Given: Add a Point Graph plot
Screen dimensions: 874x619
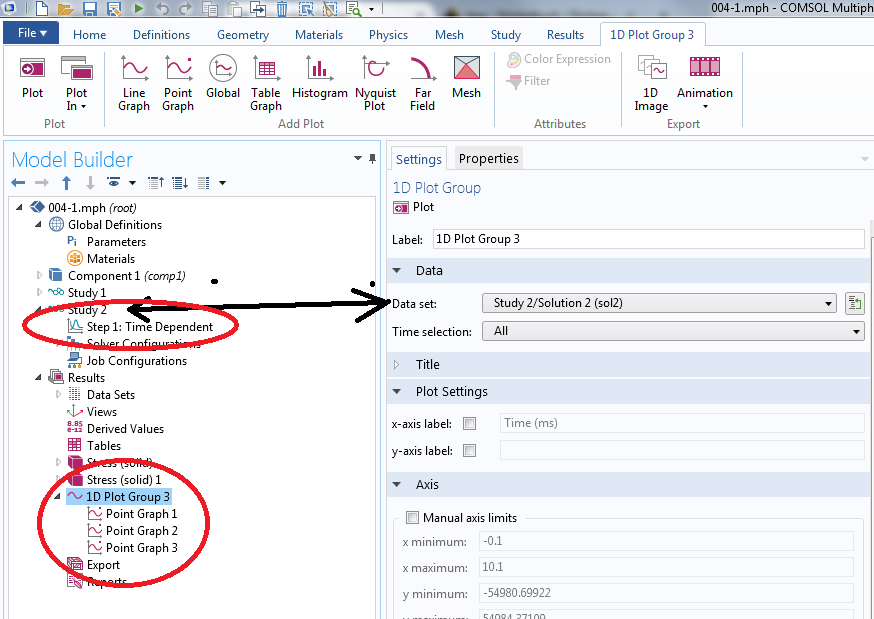Looking at the screenshot, I should tap(178, 82).
